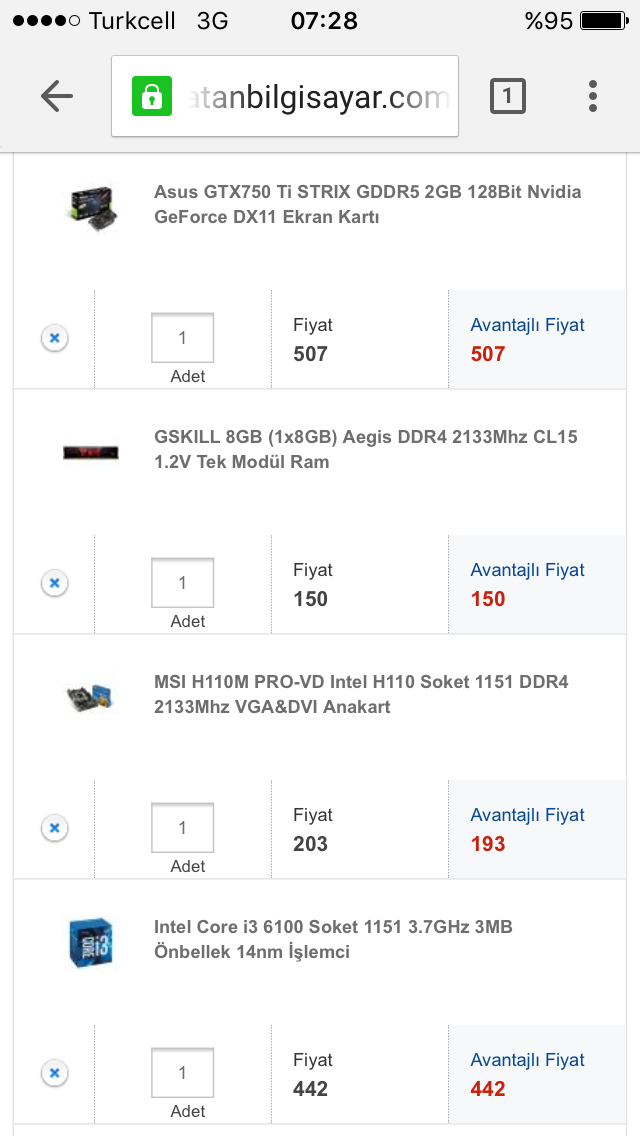Image resolution: width=640 pixels, height=1136 pixels.
Task: Remove the MSI H110M motherboard item
Action: click(55, 828)
